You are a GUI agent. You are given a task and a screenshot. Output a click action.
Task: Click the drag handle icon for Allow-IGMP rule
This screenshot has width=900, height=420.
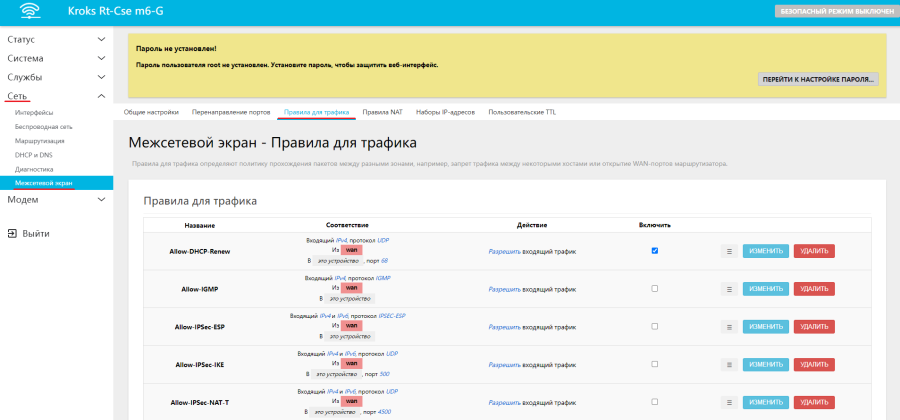click(x=729, y=288)
